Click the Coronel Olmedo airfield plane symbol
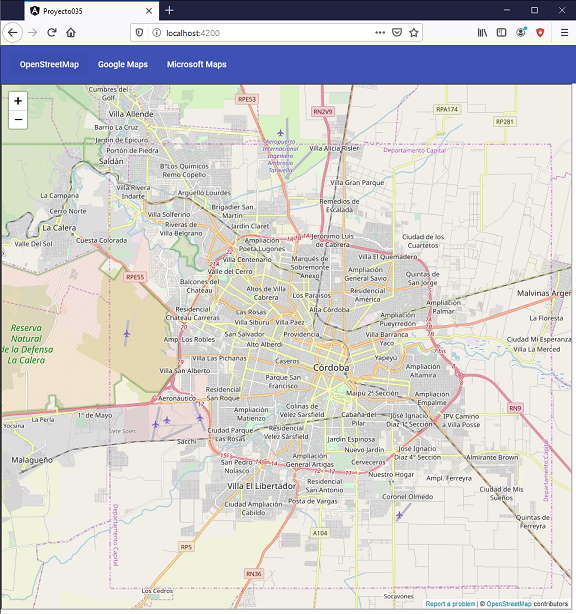576x614 pixels. (399, 515)
